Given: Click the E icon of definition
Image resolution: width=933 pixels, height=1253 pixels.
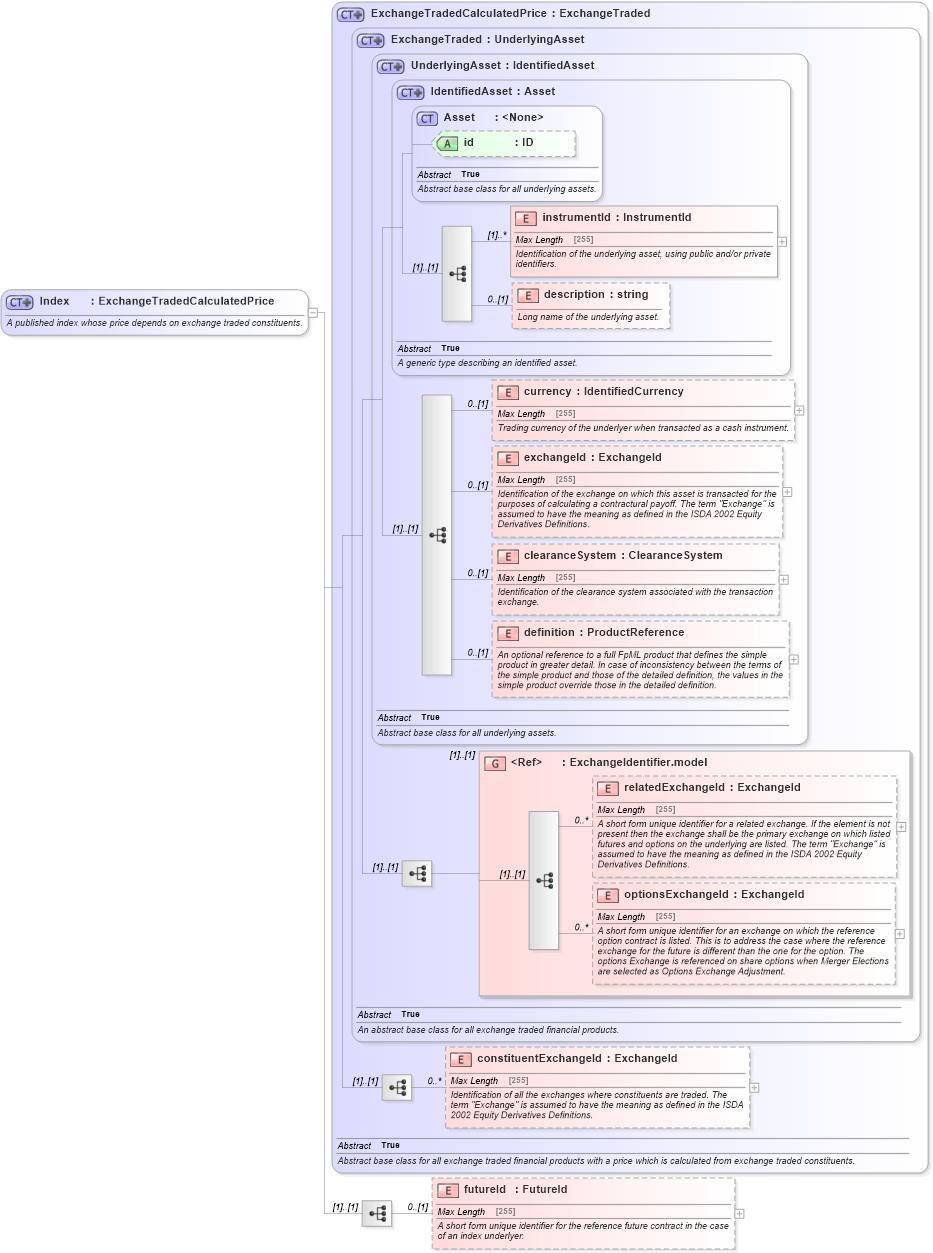Looking at the screenshot, I should [x=508, y=633].
